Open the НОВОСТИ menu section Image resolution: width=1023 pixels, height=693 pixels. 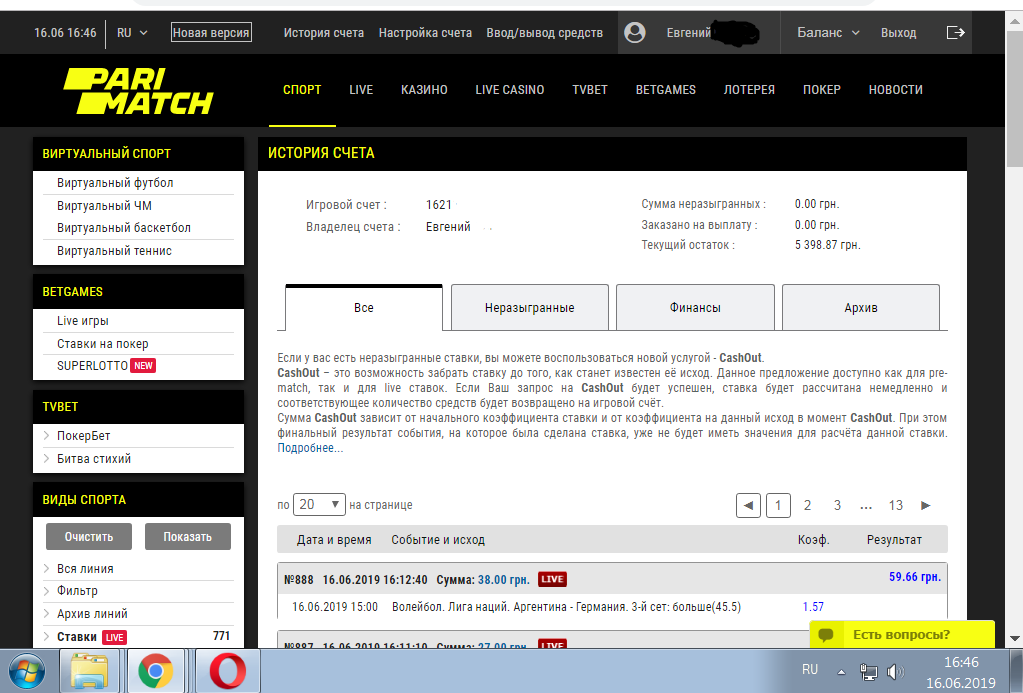(895, 90)
